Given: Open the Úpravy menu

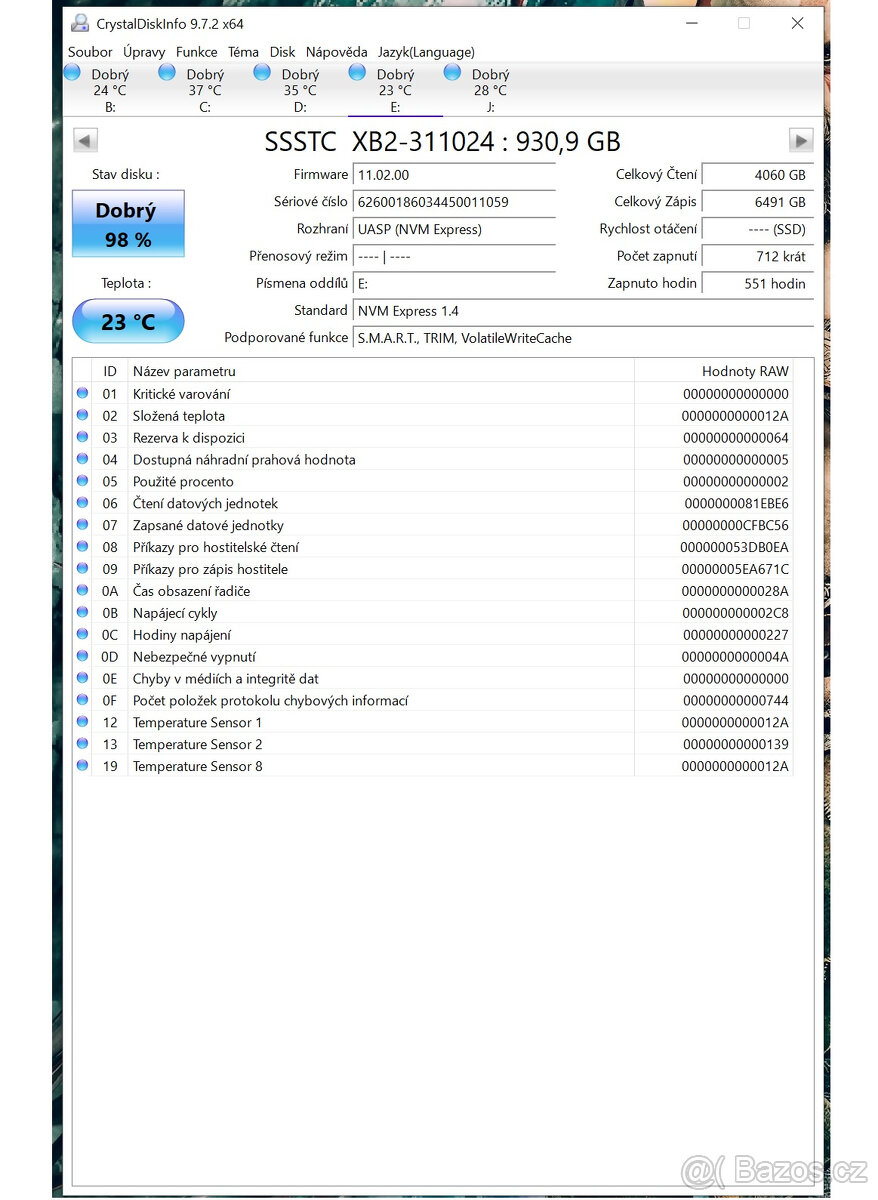Looking at the screenshot, I should point(145,52).
